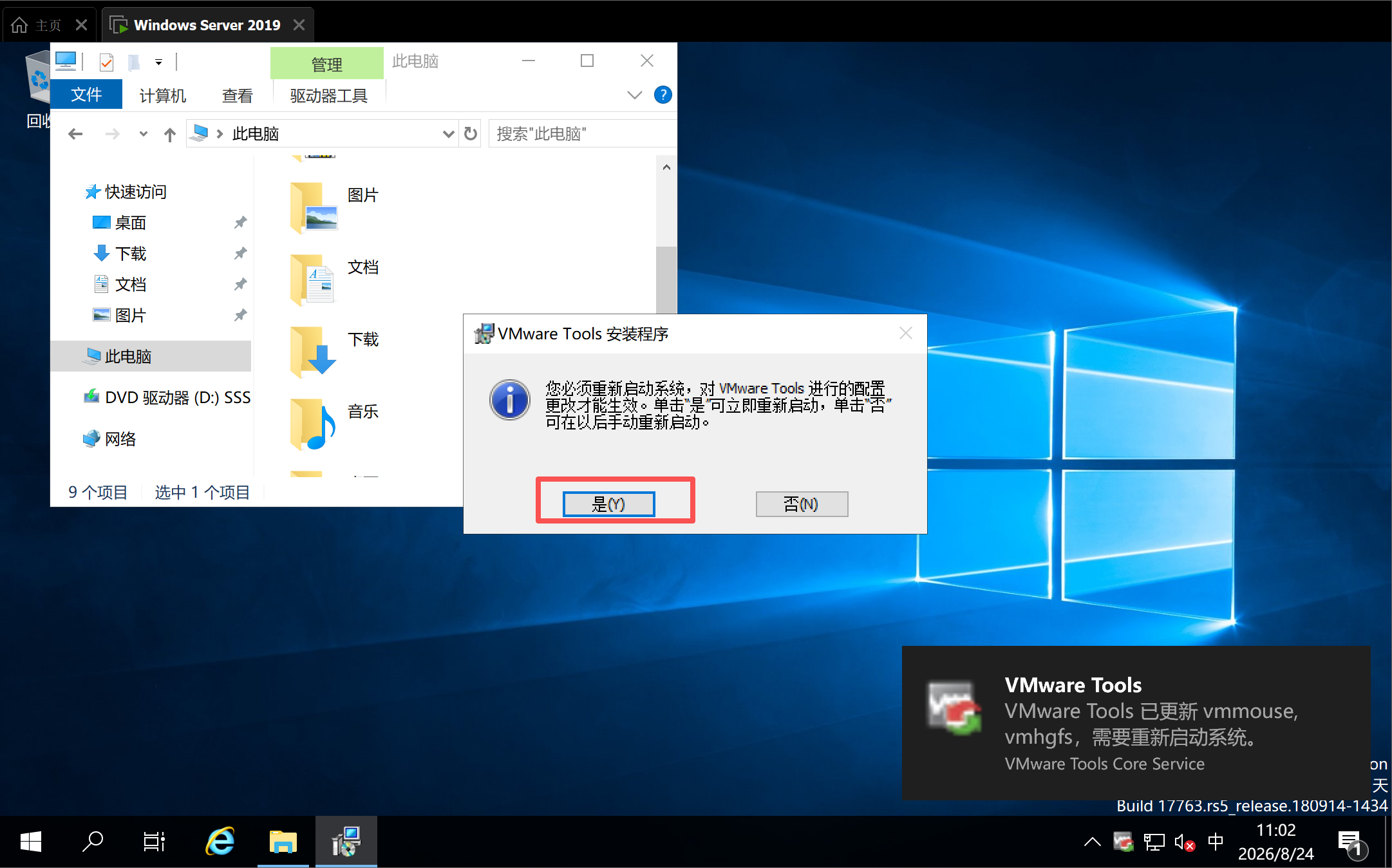
Task: Open Task View on the taskbar
Action: 155,842
